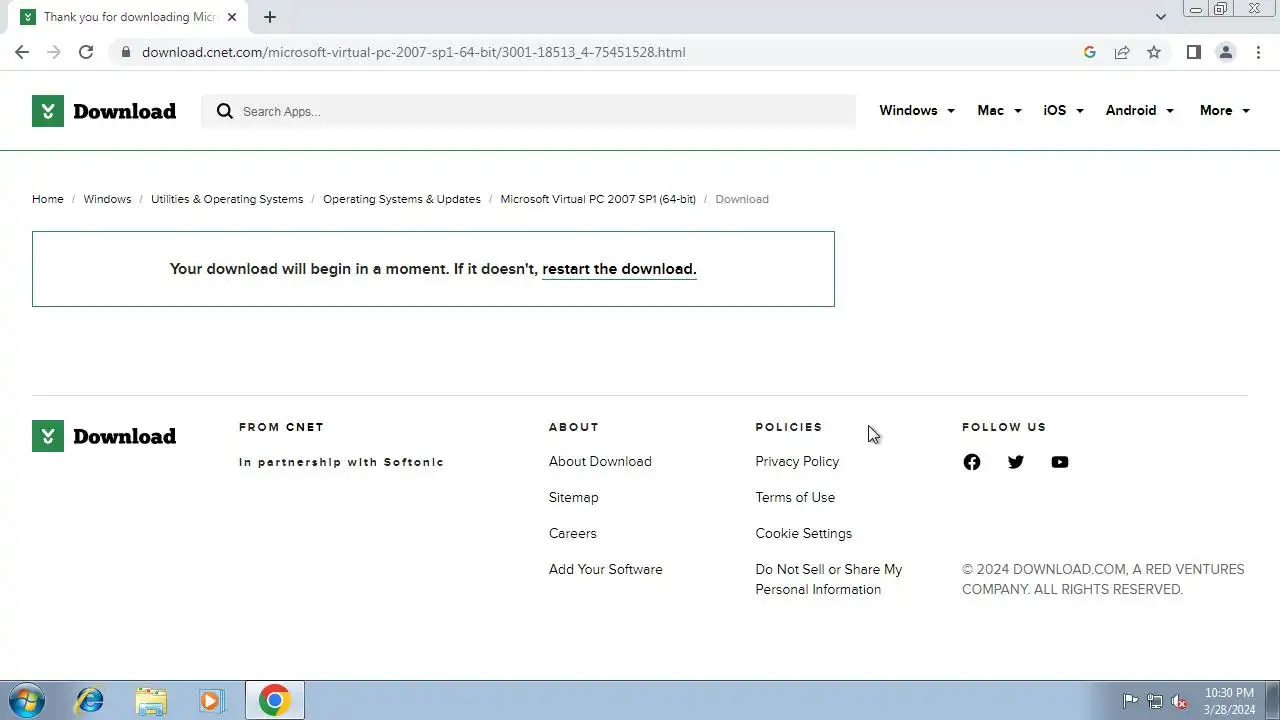Viewport: 1280px width, 720px height.
Task: Click the address bar URL
Action: point(414,52)
